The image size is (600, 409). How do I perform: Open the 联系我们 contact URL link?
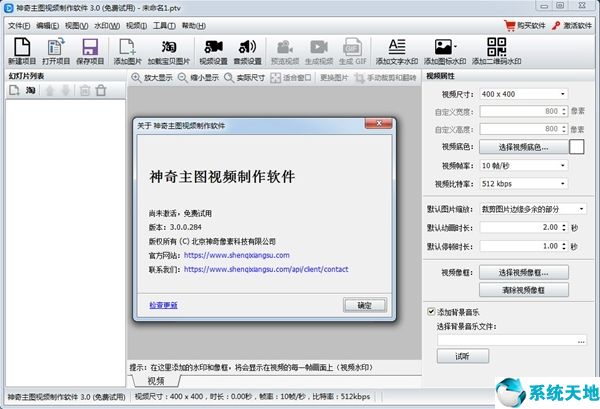266,269
